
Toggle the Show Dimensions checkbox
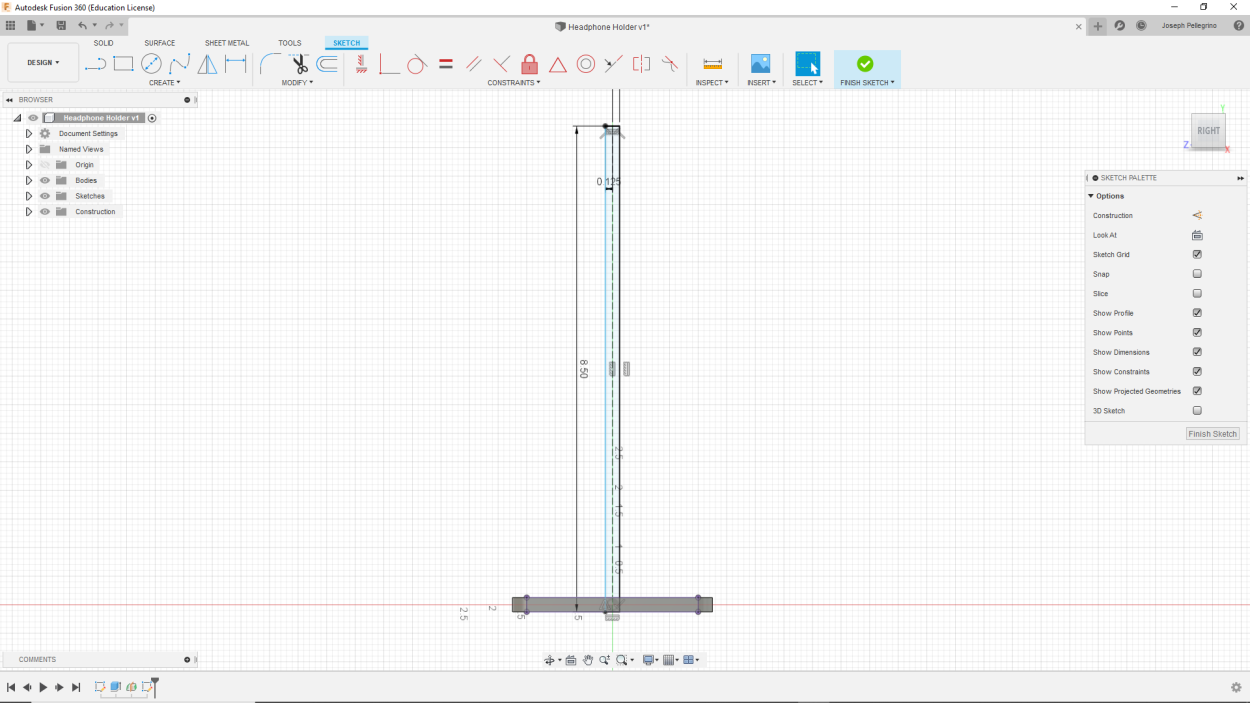1197,352
